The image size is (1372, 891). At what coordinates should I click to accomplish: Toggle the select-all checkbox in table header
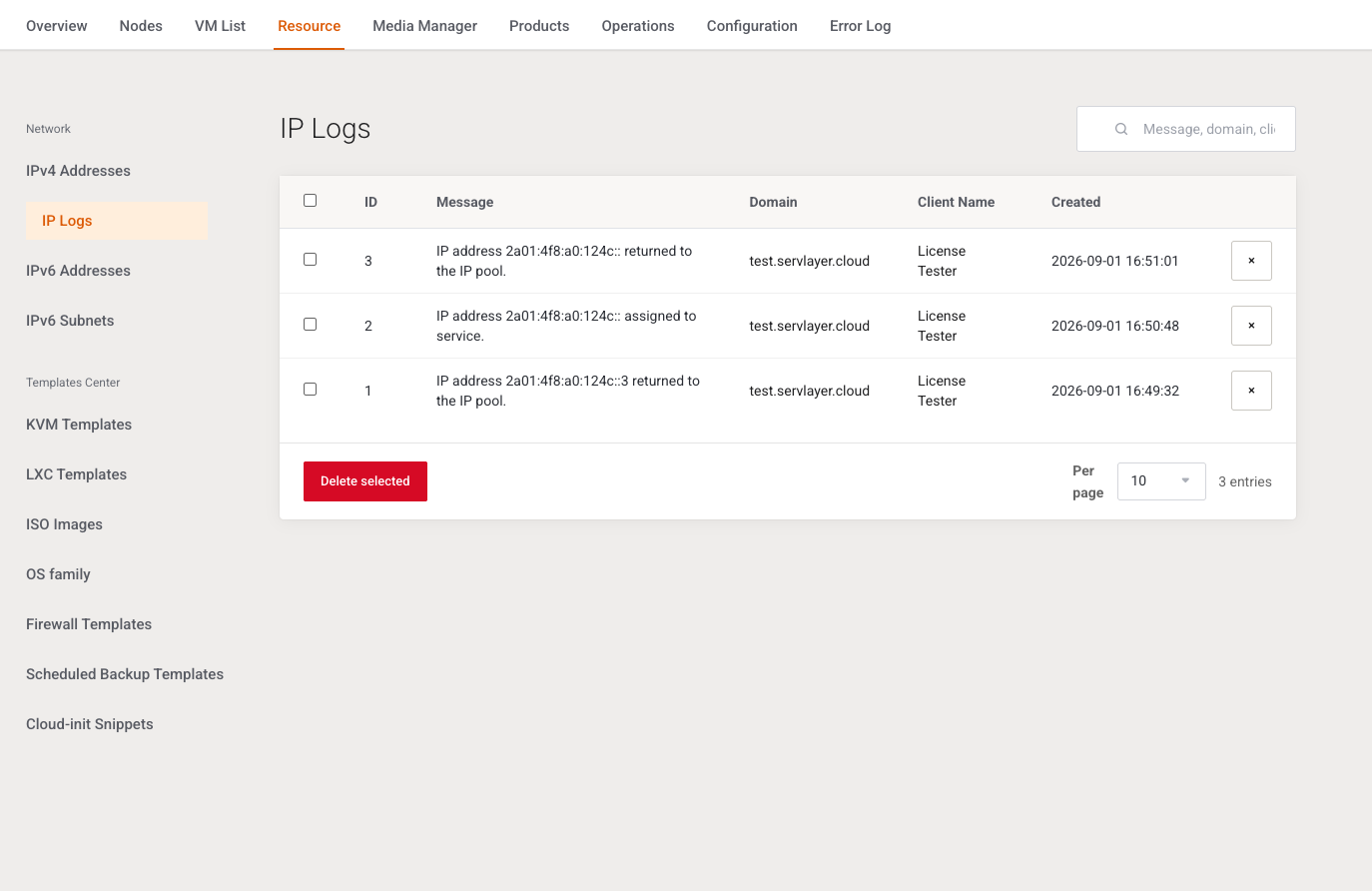pyautogui.click(x=310, y=201)
